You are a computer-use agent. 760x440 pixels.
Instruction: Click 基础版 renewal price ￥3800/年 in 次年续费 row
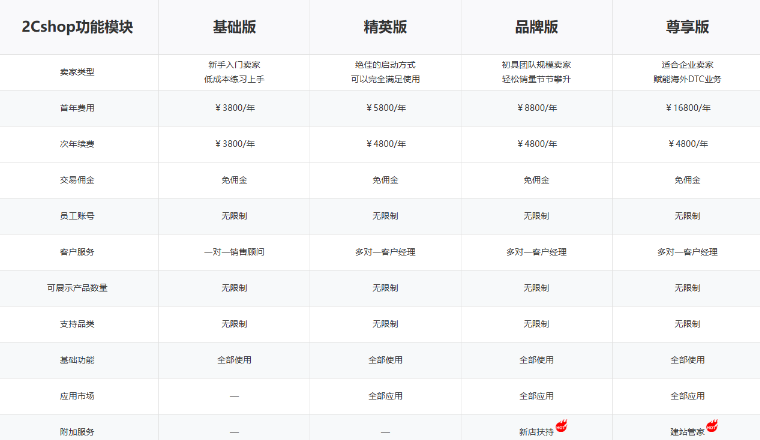pos(235,144)
